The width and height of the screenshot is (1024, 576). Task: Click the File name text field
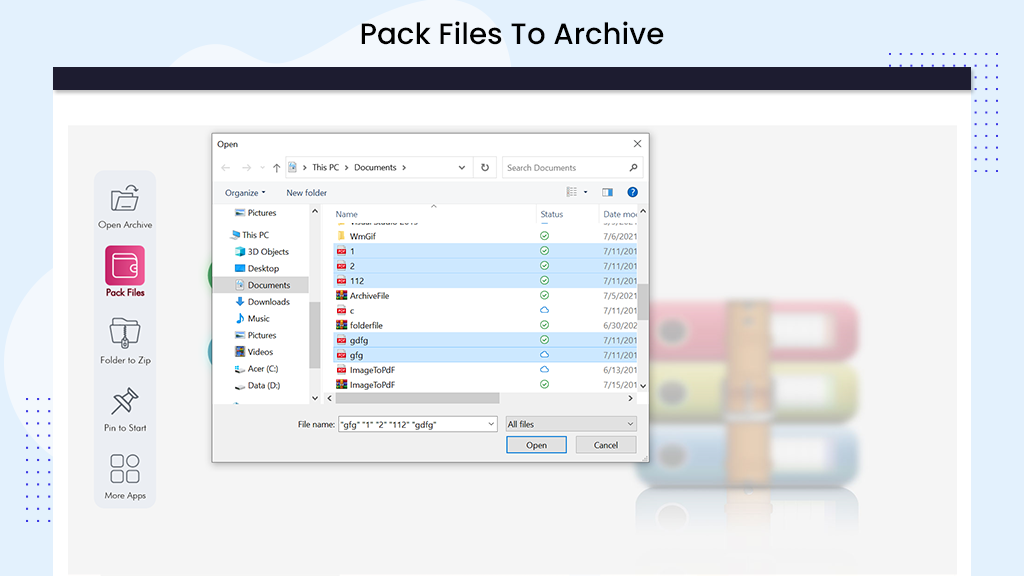click(x=412, y=424)
